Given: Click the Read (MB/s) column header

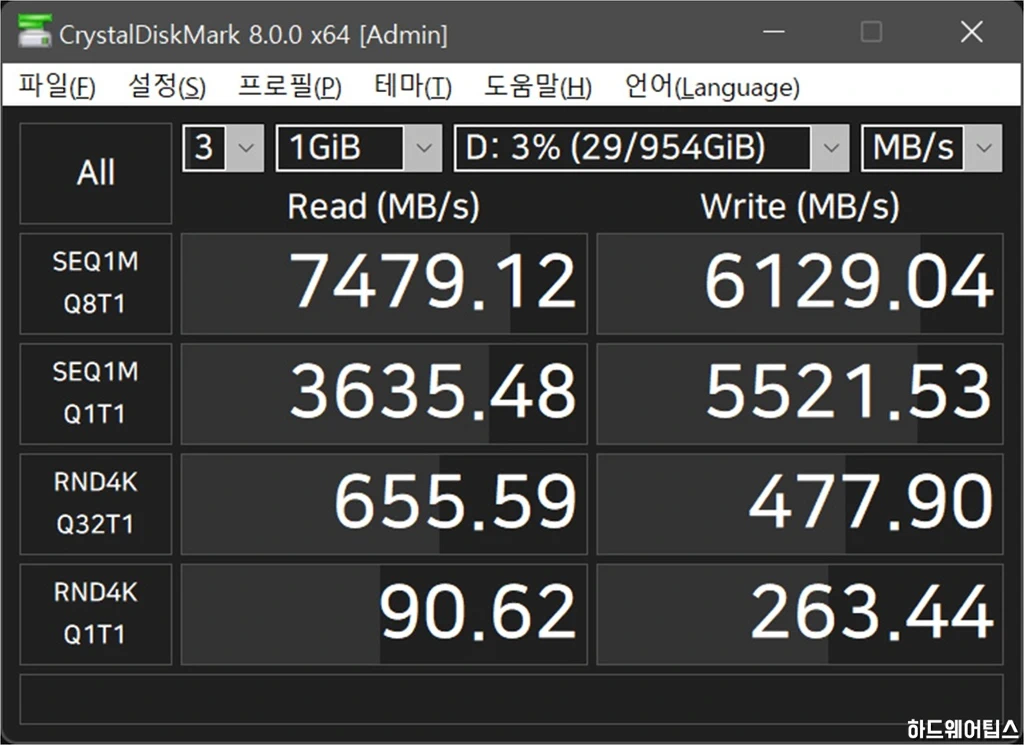Looking at the screenshot, I should (383, 206).
